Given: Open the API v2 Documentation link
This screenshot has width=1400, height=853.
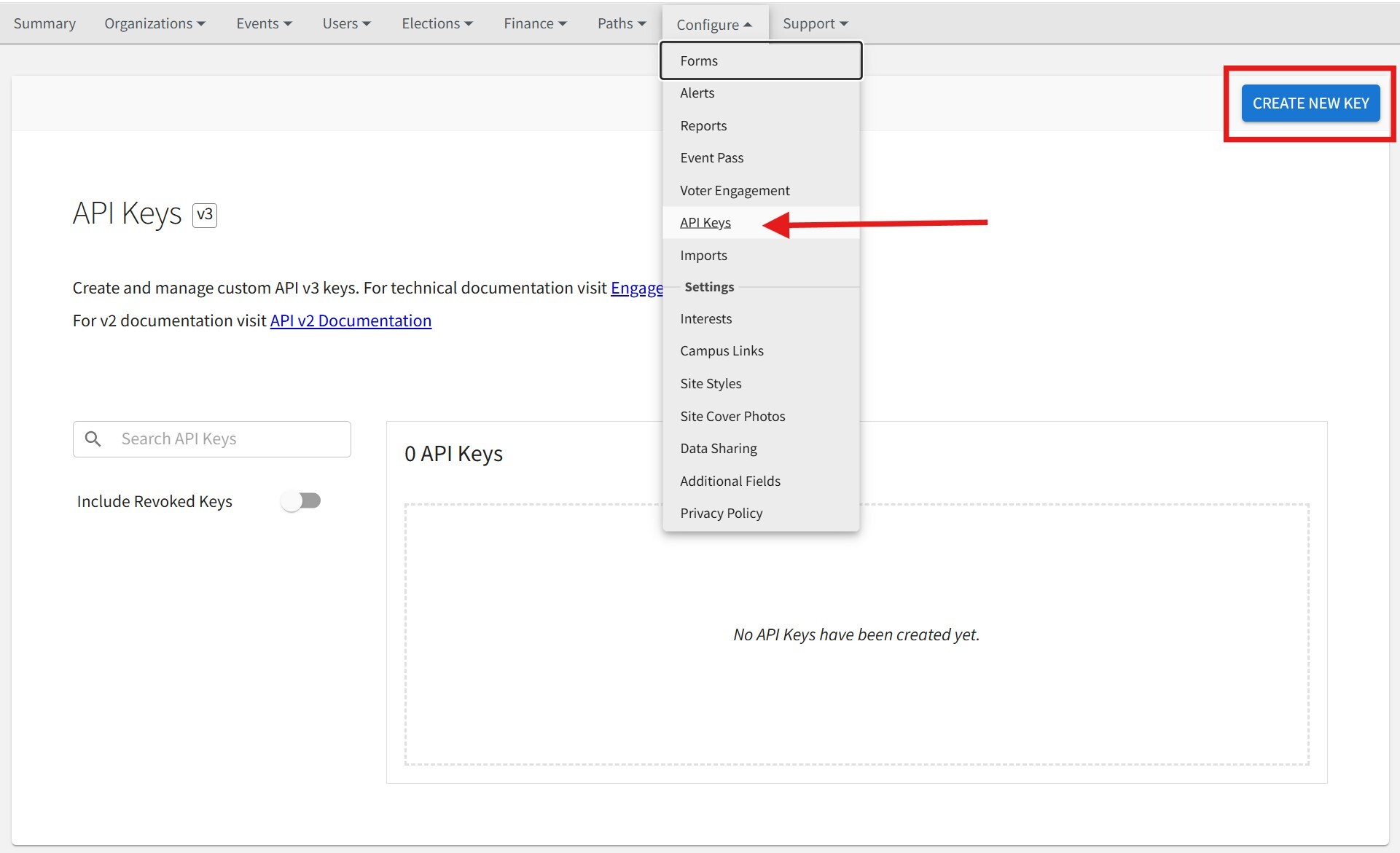Looking at the screenshot, I should click(351, 321).
